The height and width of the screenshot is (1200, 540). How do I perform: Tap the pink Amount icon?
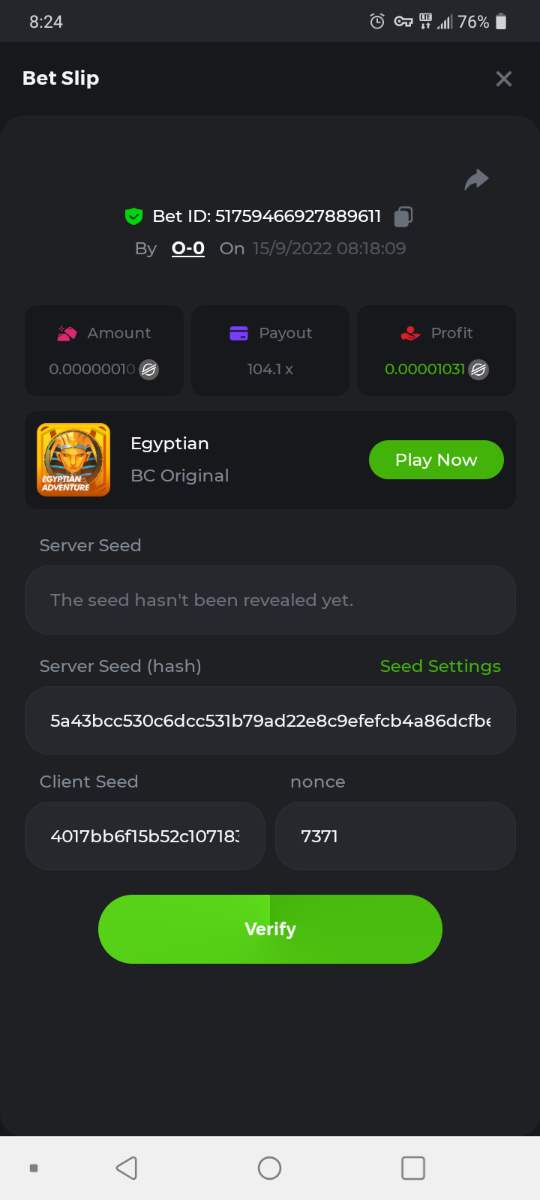67,333
